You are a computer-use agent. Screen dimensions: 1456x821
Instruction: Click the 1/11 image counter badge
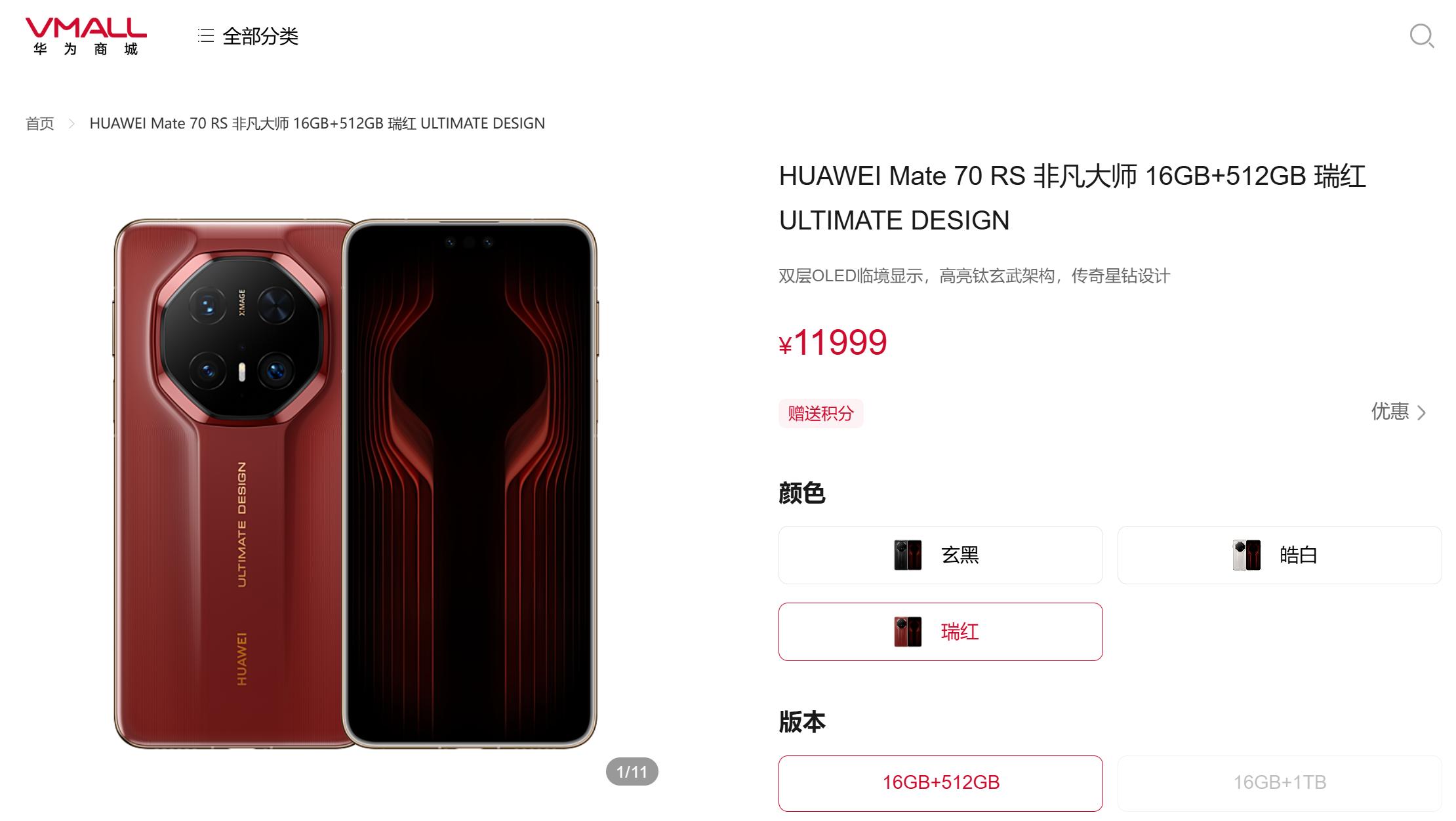click(632, 772)
